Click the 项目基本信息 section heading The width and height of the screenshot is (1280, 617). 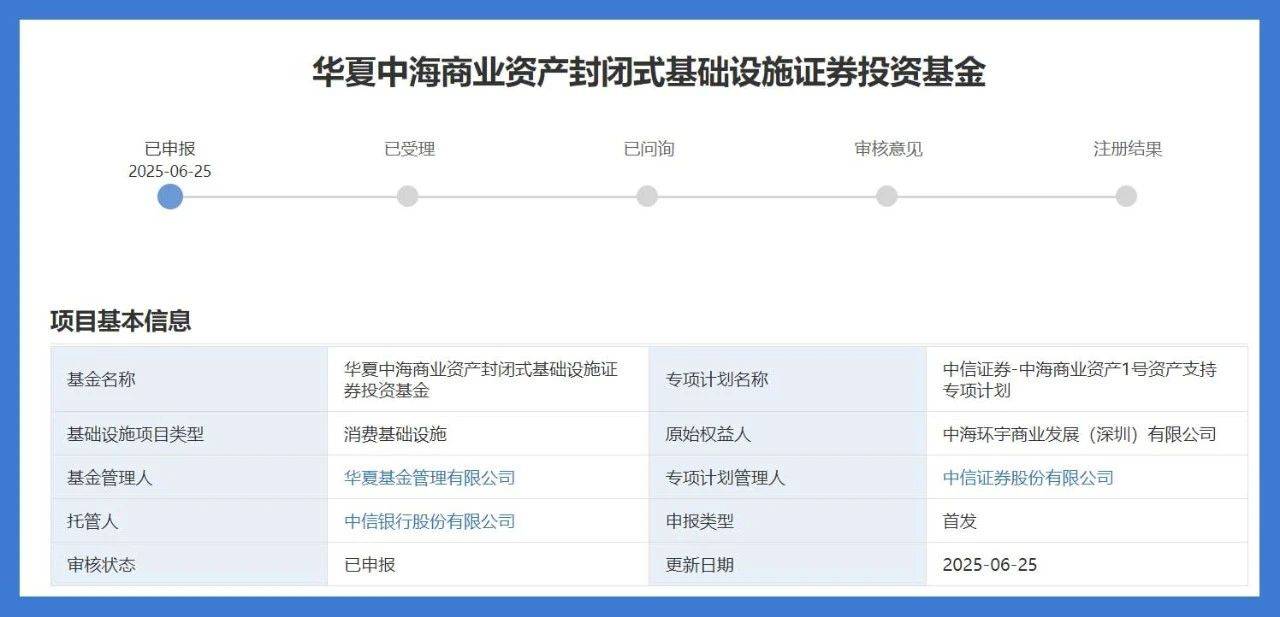click(x=121, y=321)
